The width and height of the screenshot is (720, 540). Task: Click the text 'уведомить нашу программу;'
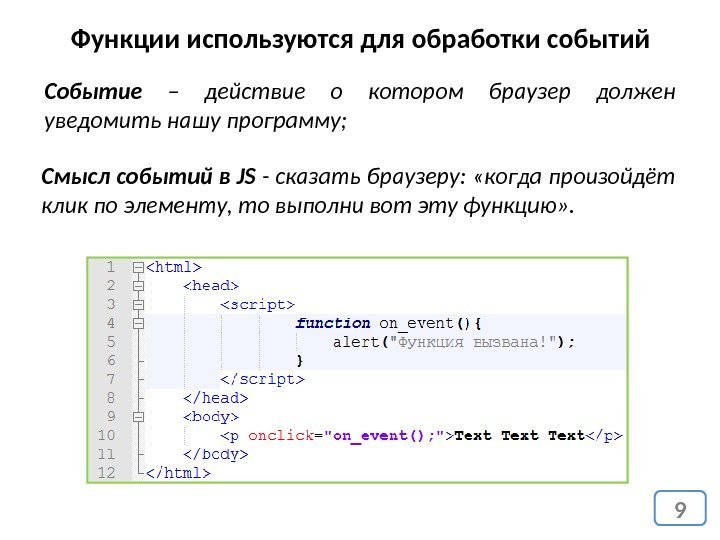pyautogui.click(x=196, y=122)
